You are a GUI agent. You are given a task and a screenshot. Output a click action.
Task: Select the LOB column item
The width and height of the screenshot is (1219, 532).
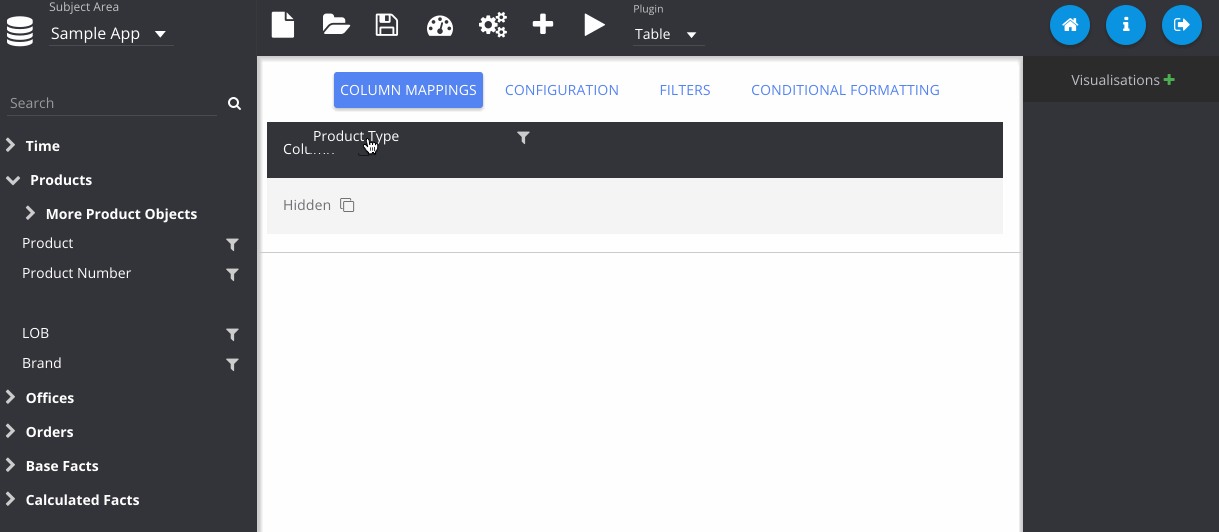(x=36, y=333)
